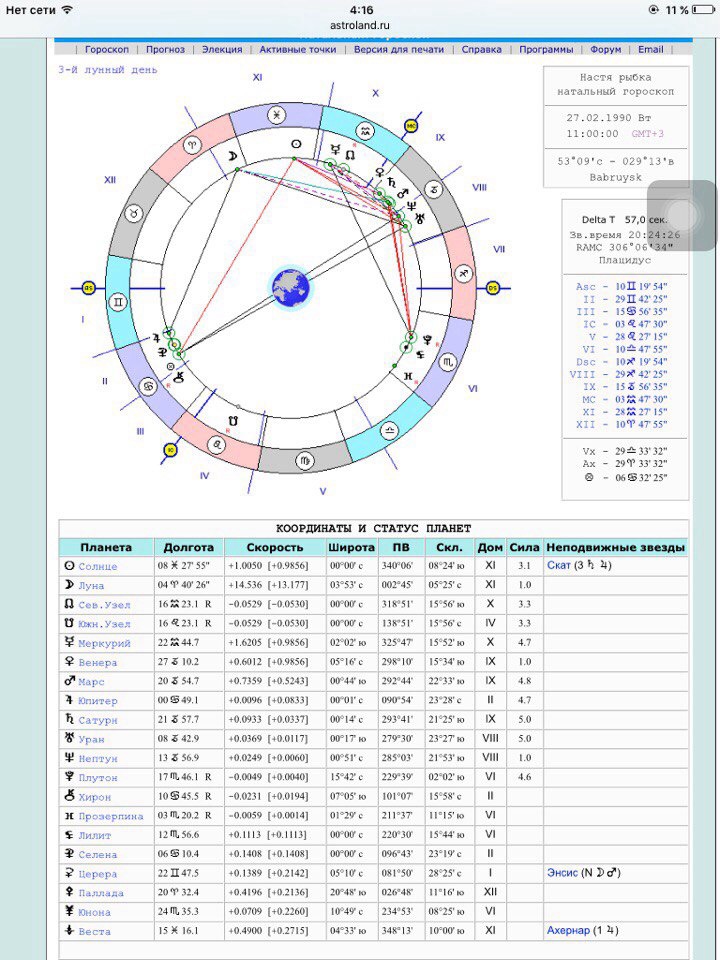
Task: Tap the astroland.ru address bar
Action: point(359,25)
